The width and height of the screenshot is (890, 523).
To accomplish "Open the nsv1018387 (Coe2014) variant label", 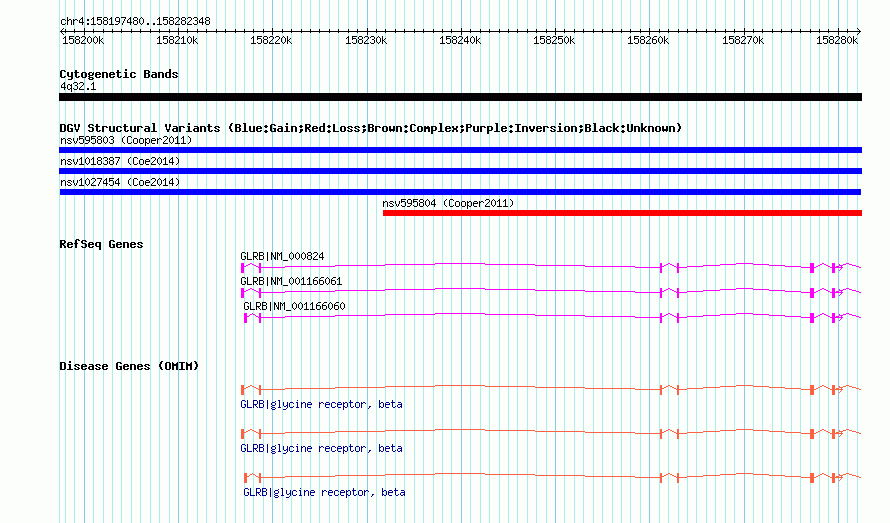I will [x=120, y=161].
